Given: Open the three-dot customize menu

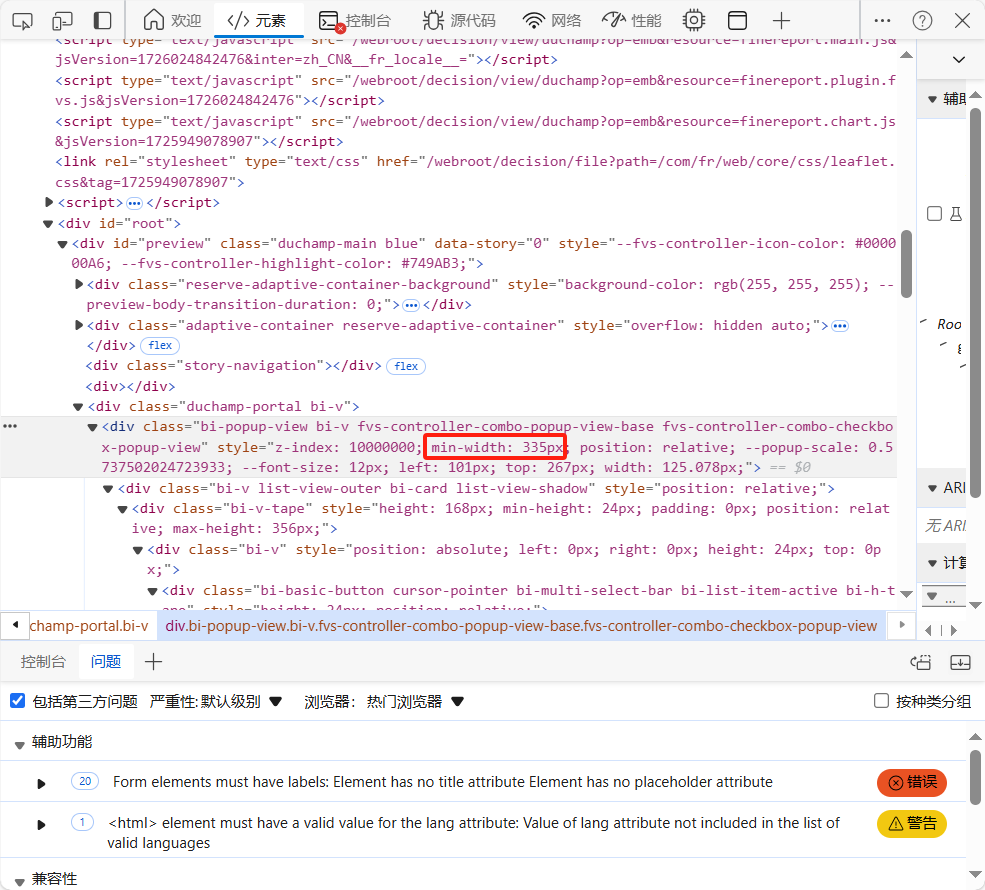Looking at the screenshot, I should point(882,21).
